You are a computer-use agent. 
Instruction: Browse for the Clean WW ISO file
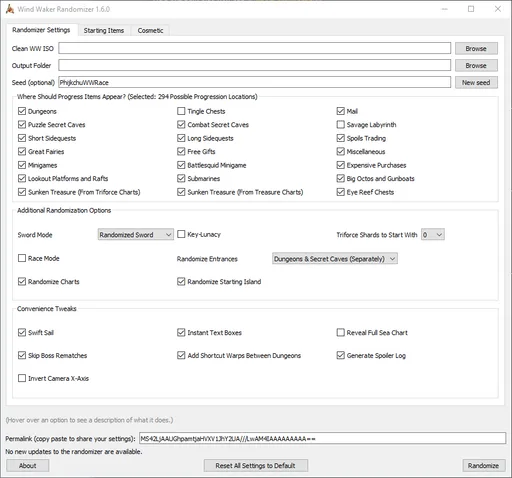pyautogui.click(x=476, y=49)
